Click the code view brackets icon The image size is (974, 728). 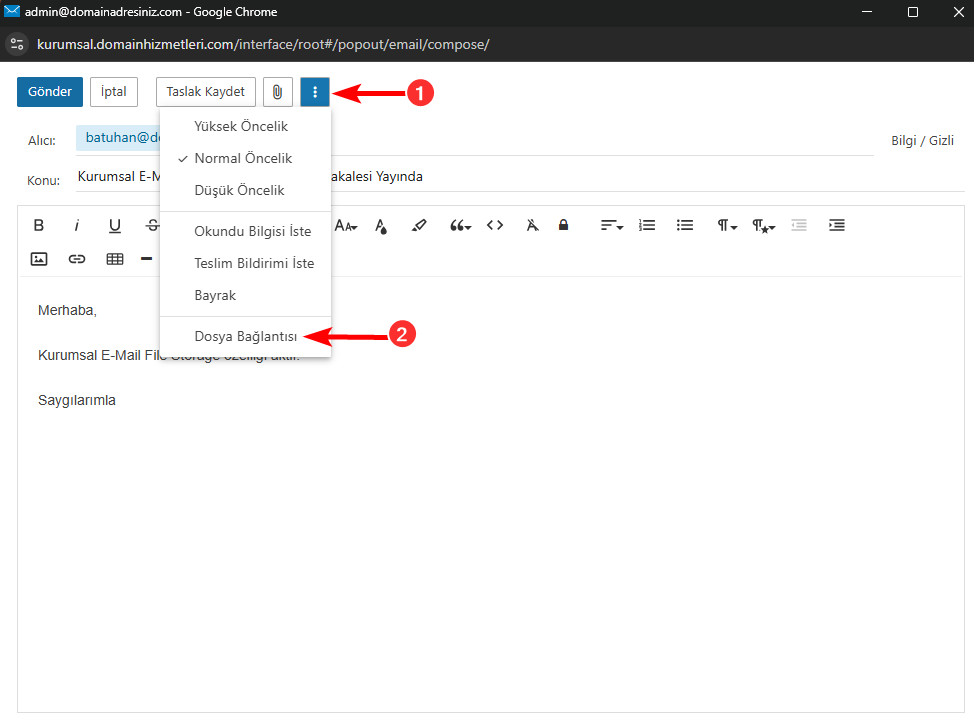coord(495,225)
